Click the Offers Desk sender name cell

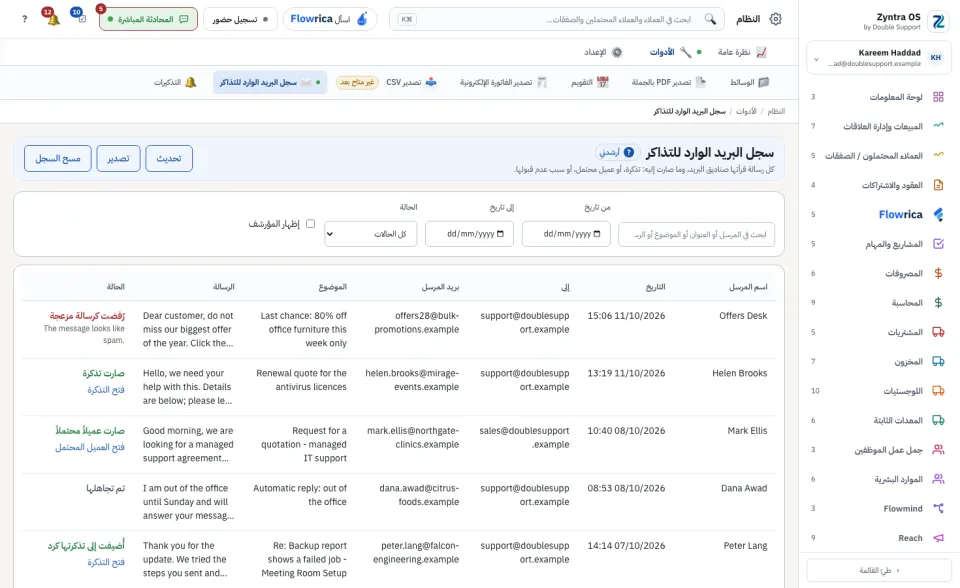(x=743, y=315)
